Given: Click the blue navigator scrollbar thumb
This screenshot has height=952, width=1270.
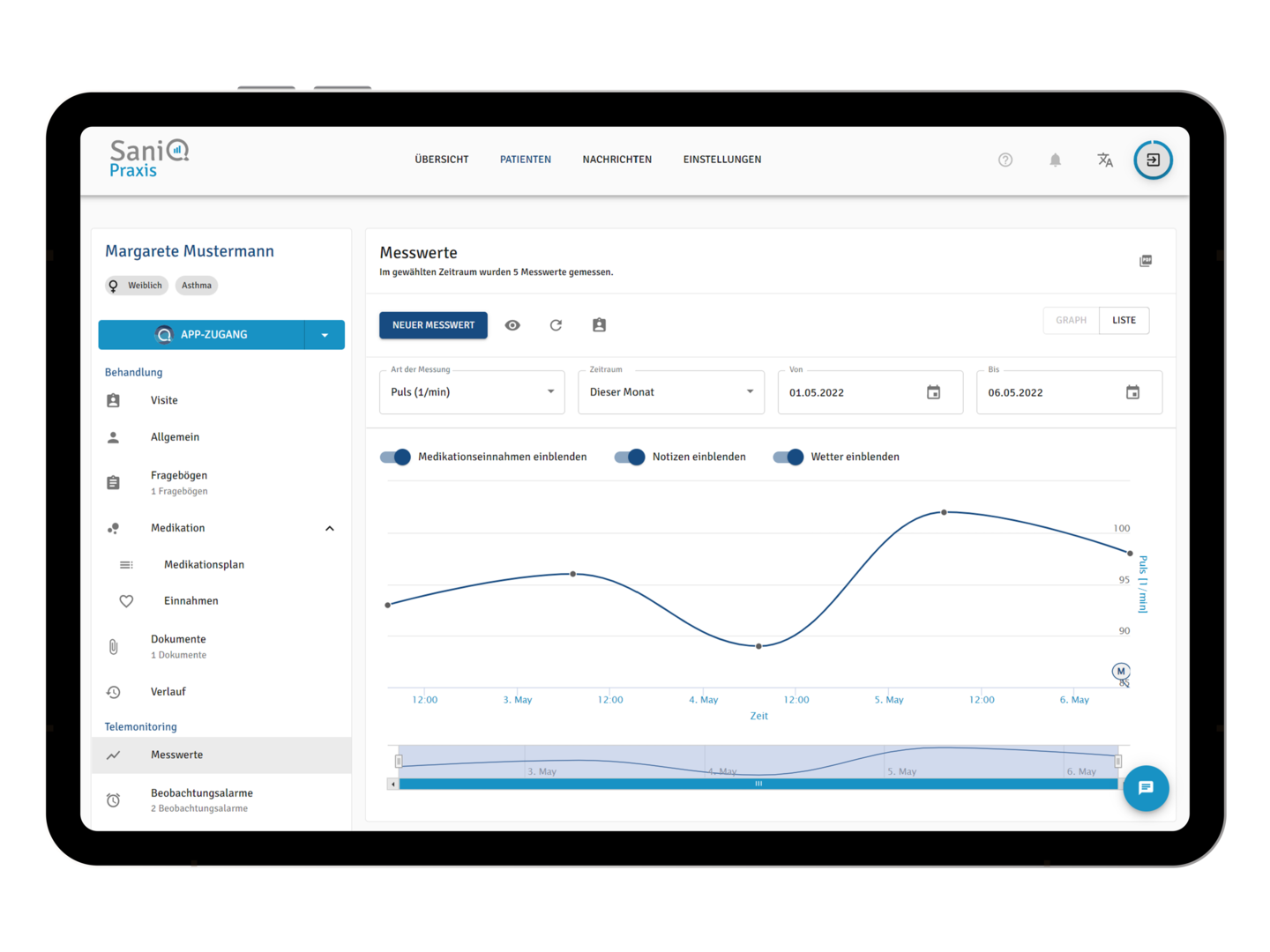Looking at the screenshot, I should pyautogui.click(x=758, y=784).
